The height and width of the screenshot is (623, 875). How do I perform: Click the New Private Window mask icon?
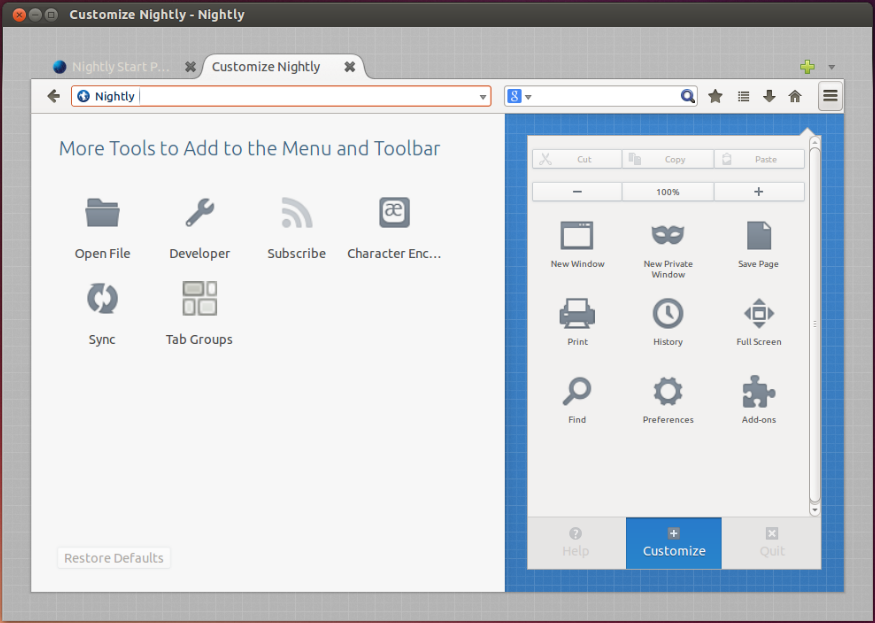coord(668,236)
